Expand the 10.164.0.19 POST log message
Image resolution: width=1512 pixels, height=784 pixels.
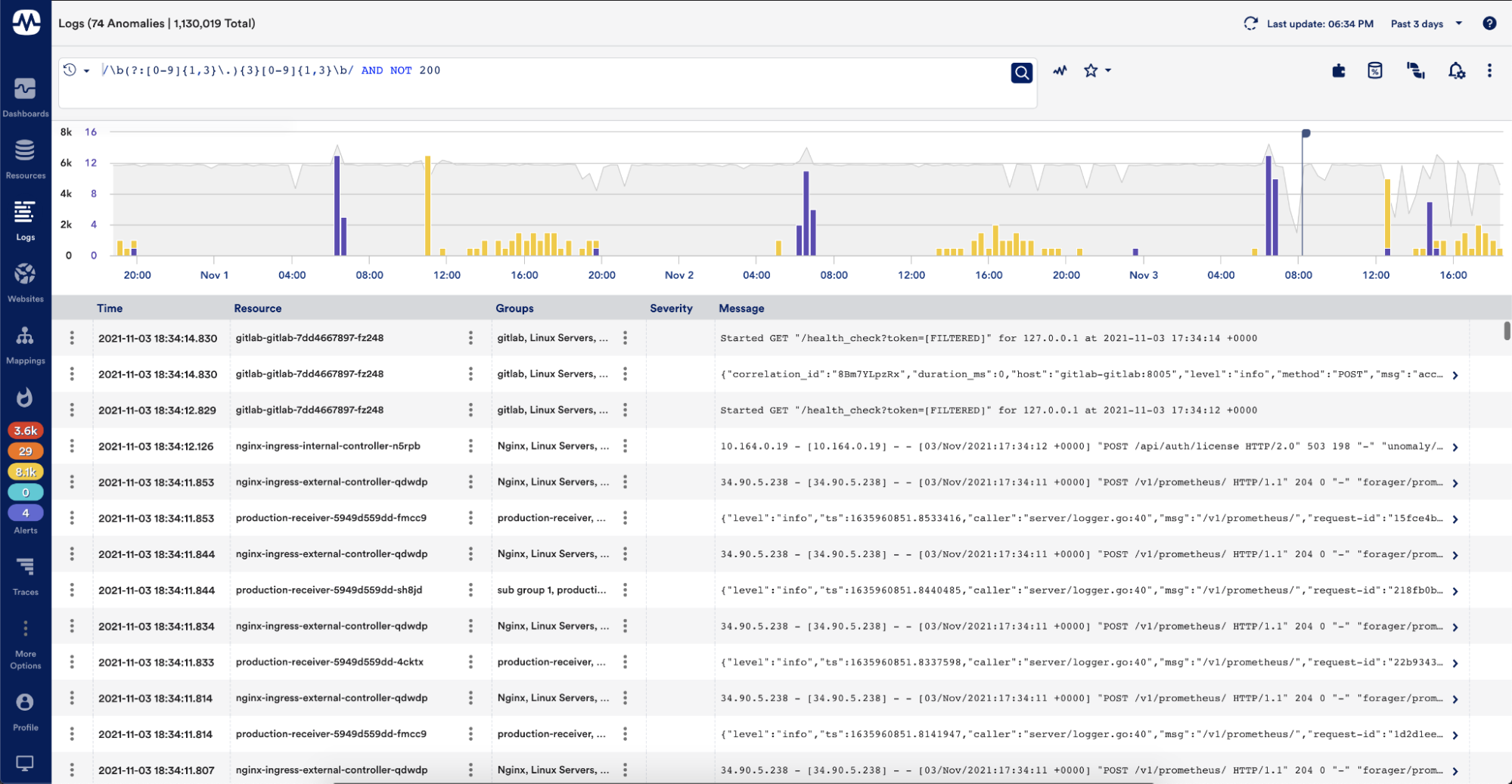tap(1455, 447)
